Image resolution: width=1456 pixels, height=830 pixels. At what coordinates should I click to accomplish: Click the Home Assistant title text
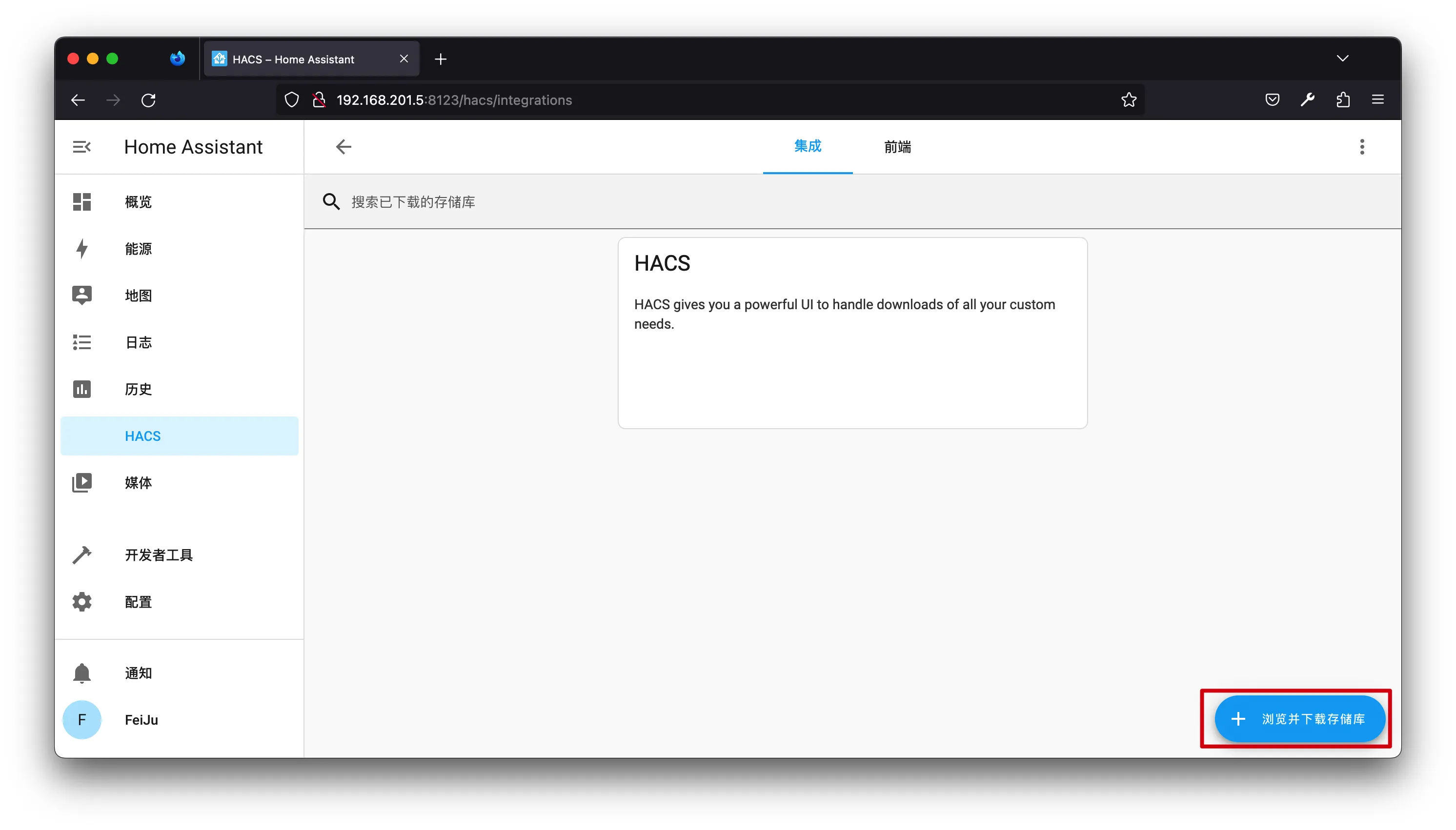pos(193,147)
